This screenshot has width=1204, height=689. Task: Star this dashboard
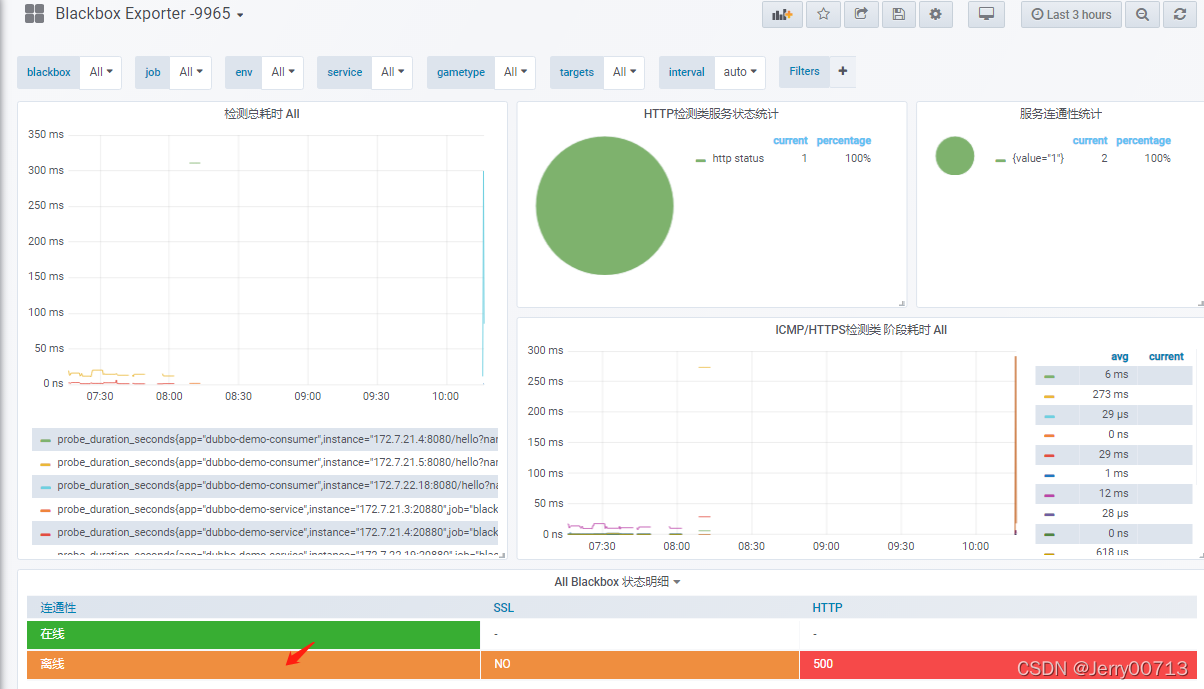[823, 14]
